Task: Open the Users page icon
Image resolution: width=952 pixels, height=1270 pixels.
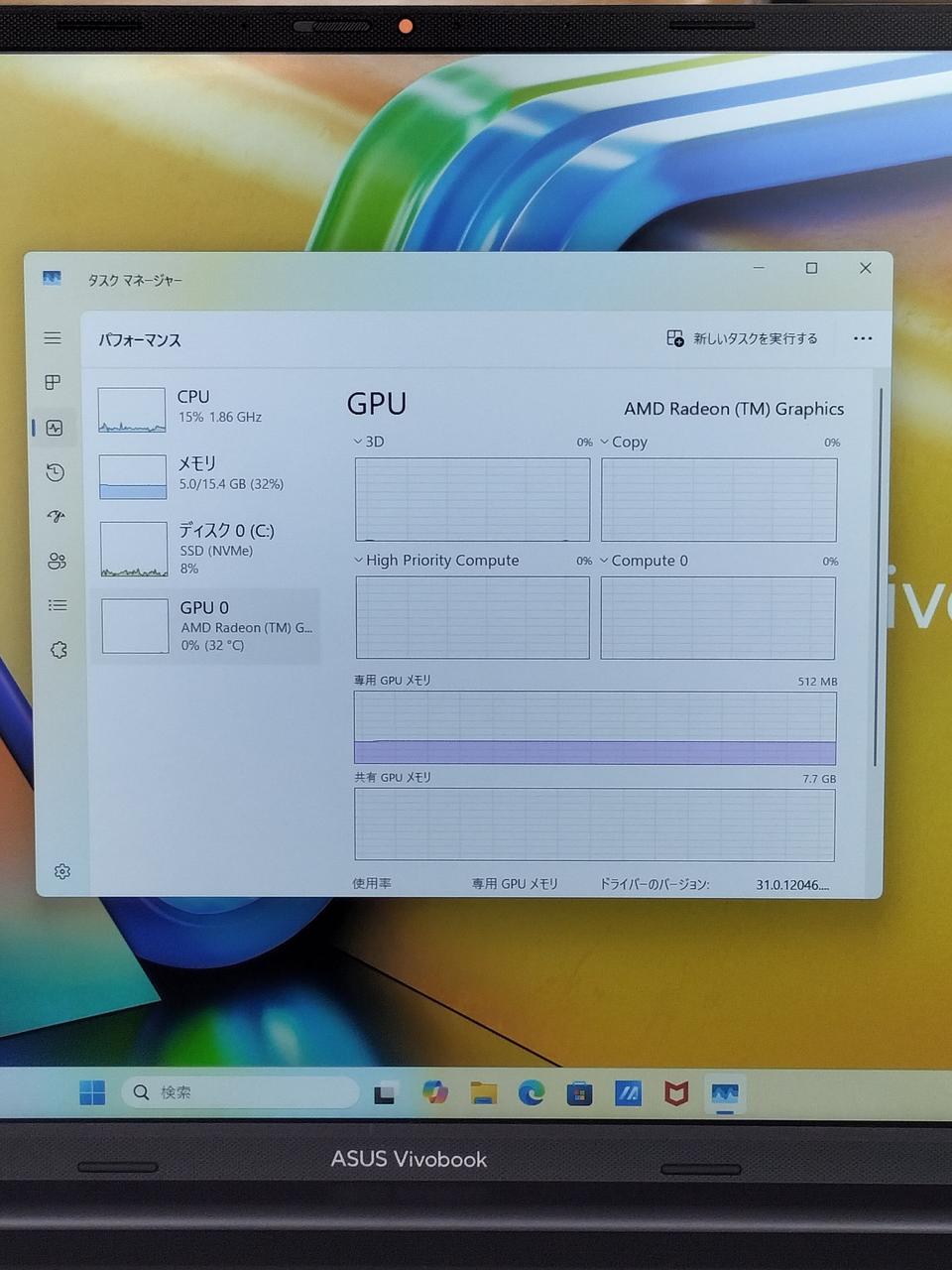Action: (x=57, y=561)
